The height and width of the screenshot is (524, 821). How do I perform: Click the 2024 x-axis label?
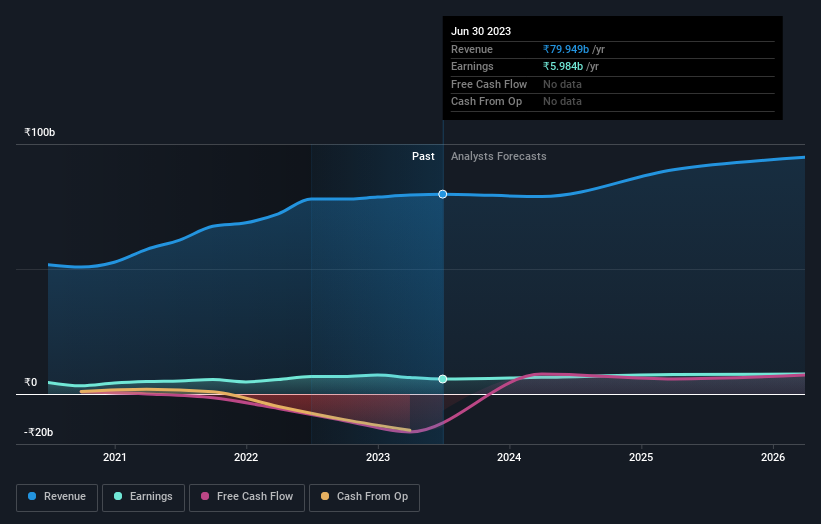509,457
